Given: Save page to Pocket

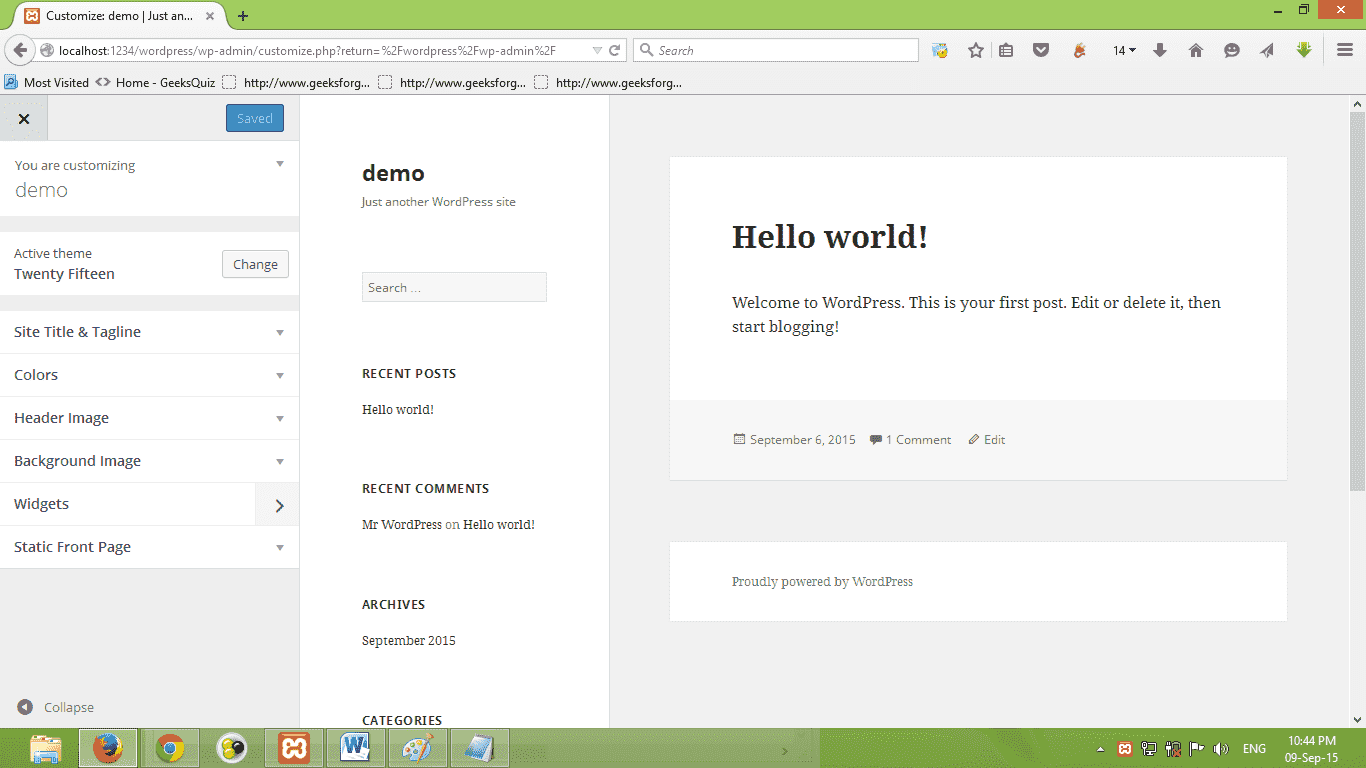Looking at the screenshot, I should [1041, 50].
